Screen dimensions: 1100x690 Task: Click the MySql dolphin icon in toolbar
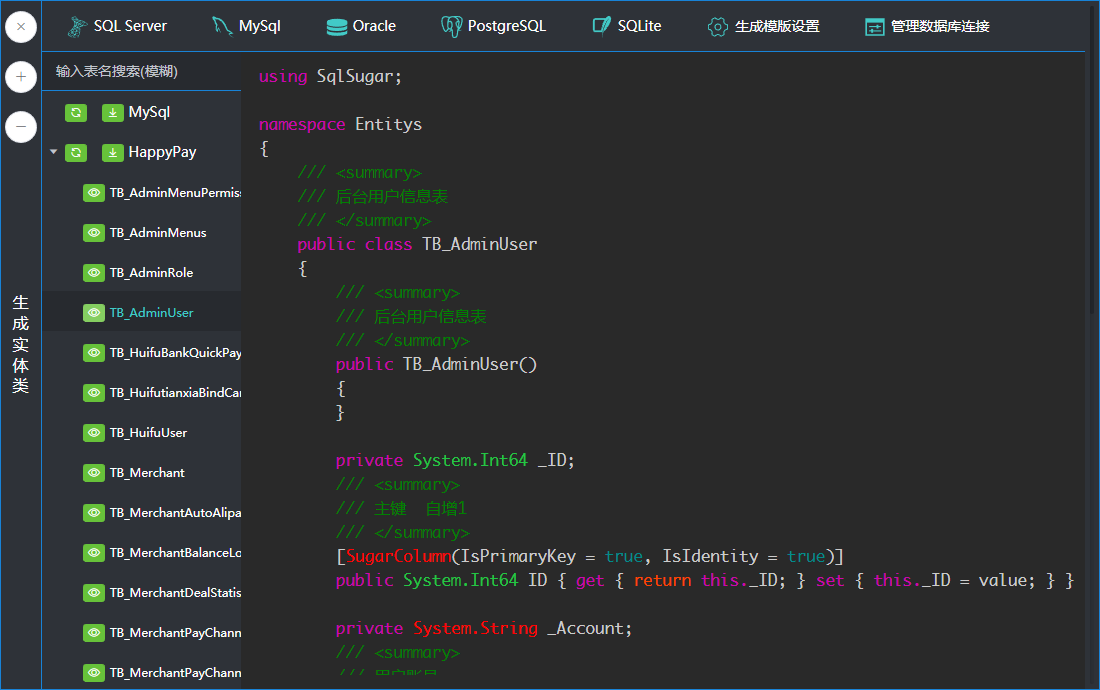(x=221, y=27)
